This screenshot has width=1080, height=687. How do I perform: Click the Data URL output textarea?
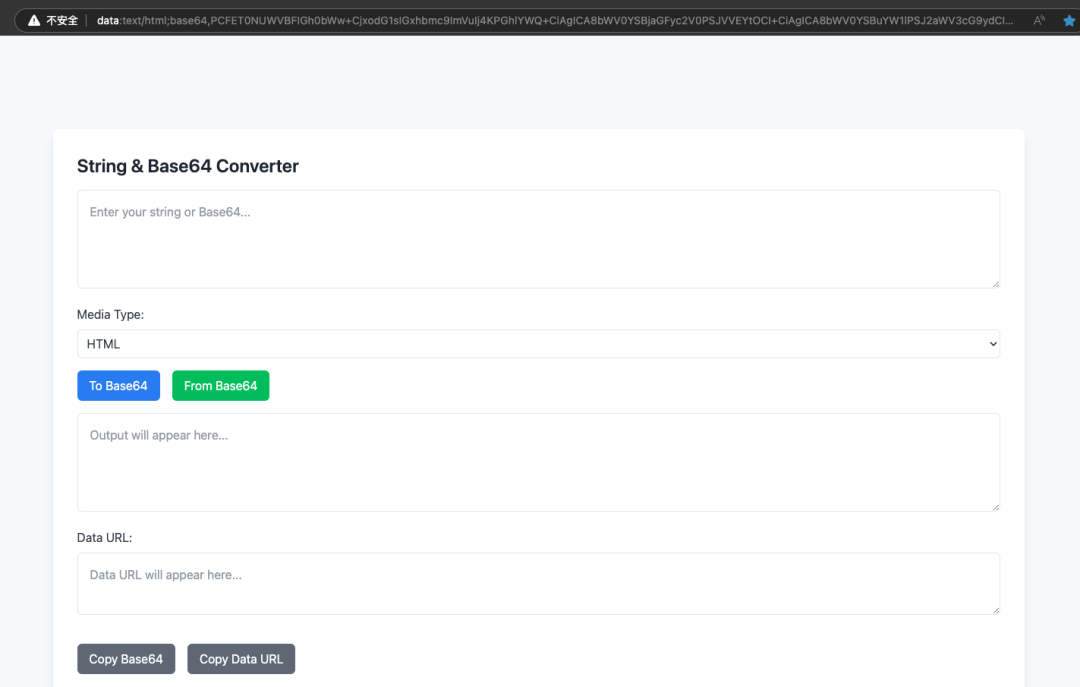[538, 584]
